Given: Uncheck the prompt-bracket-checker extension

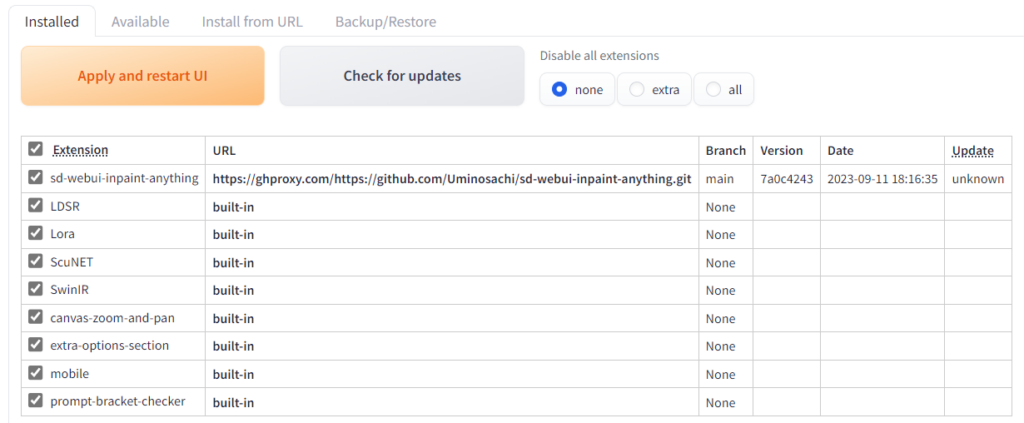Looking at the screenshot, I should 36,401.
